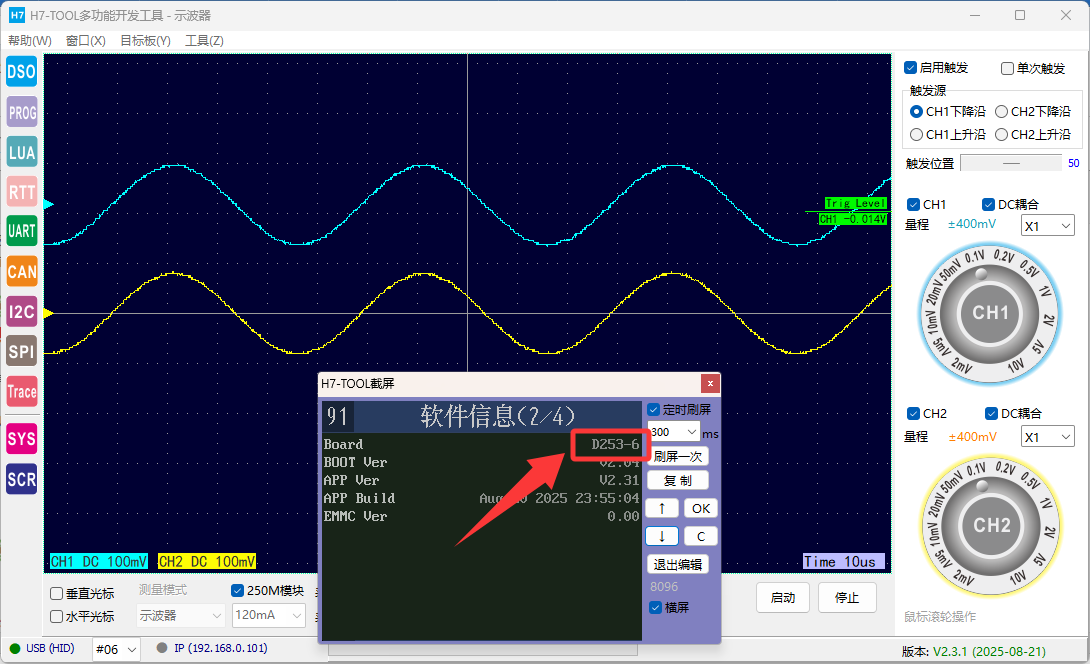
Task: Open the 目标板(Y) menu
Action: [145, 40]
